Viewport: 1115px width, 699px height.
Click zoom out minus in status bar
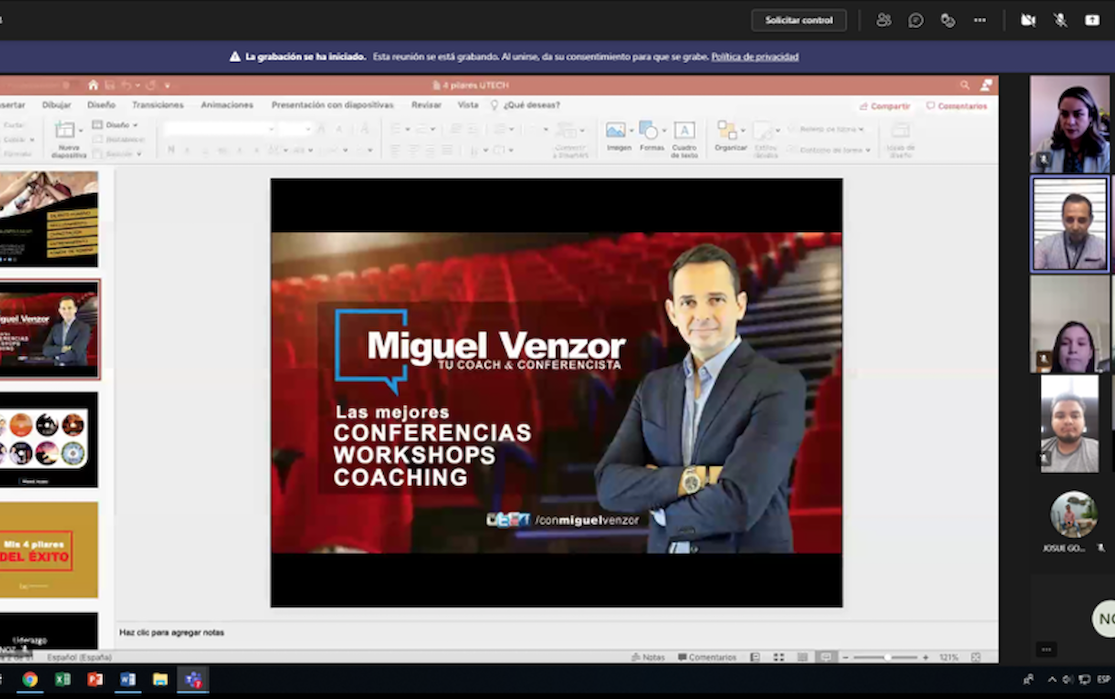point(845,658)
